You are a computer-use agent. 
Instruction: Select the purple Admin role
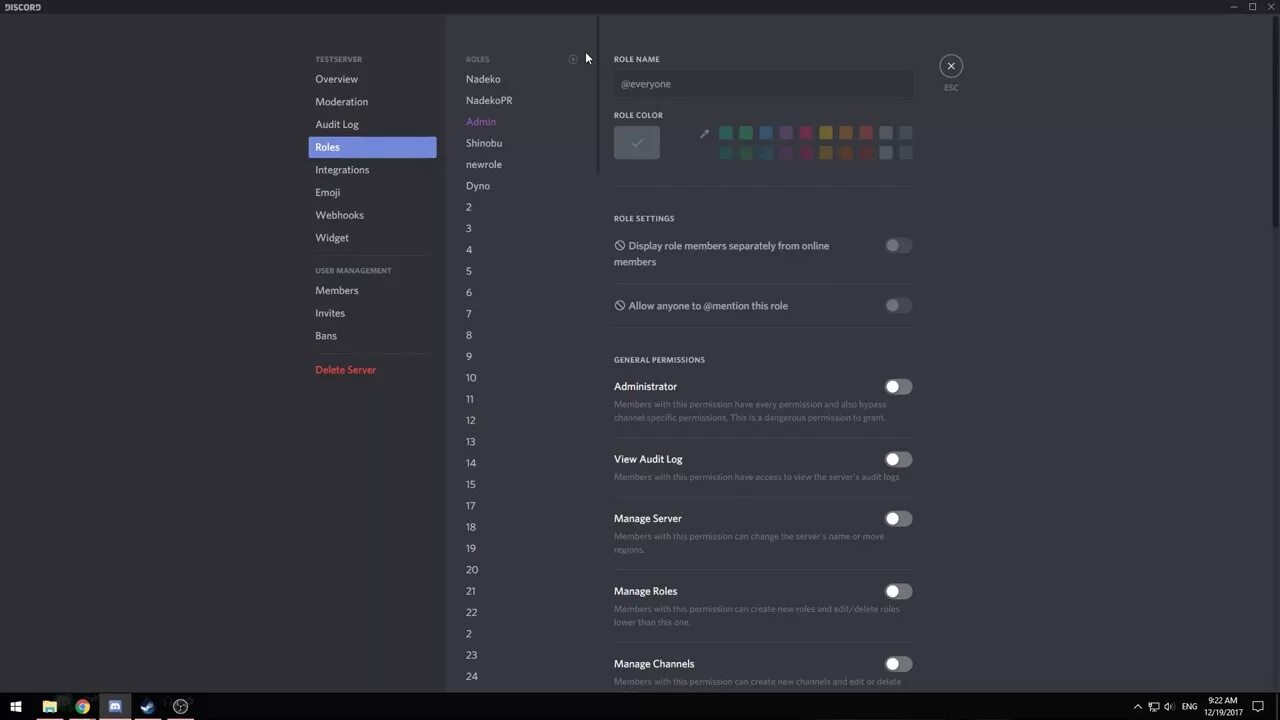click(481, 122)
